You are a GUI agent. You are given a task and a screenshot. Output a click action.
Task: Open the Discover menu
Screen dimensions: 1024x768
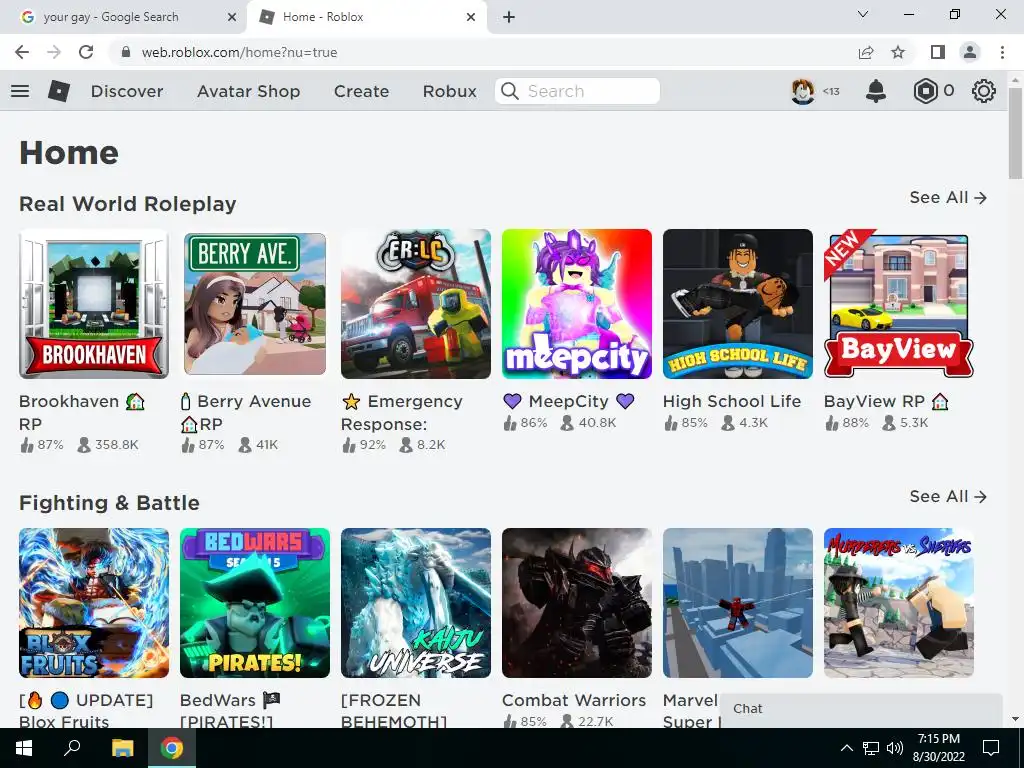127,91
